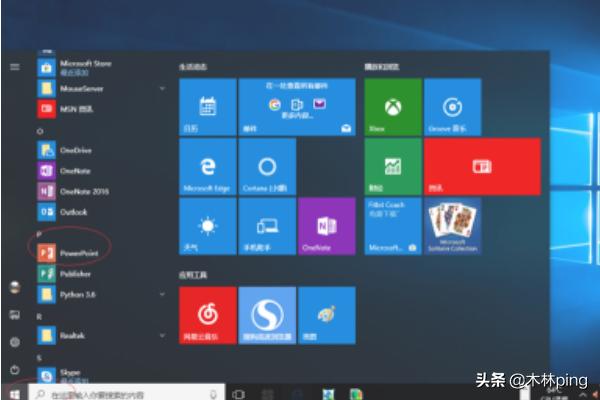This screenshot has width=600, height=400.
Task: Click the user account avatar
Action: [x=15, y=287]
